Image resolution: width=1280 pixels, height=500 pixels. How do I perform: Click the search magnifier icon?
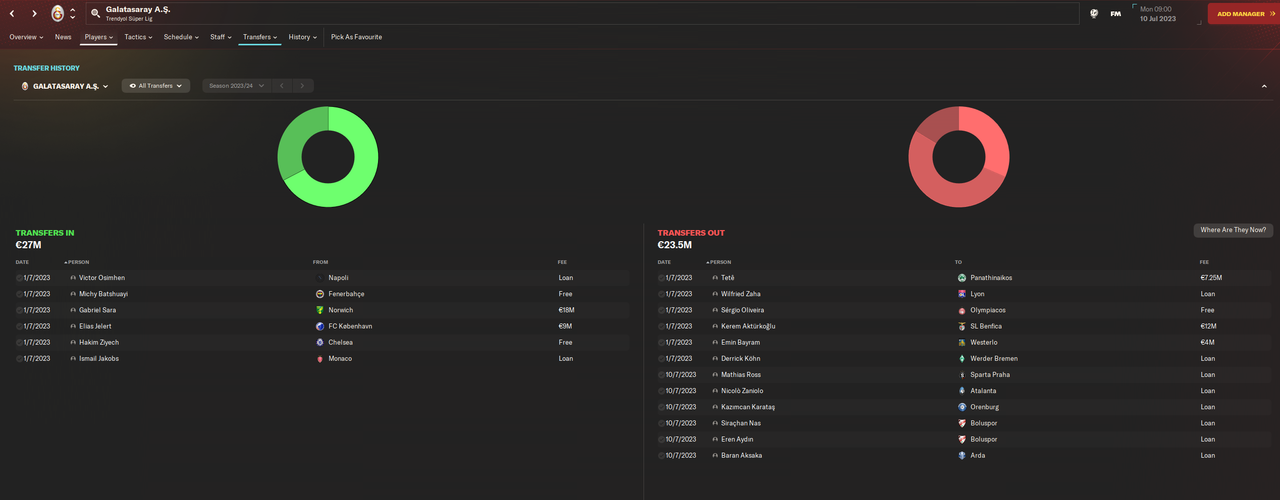[95, 14]
